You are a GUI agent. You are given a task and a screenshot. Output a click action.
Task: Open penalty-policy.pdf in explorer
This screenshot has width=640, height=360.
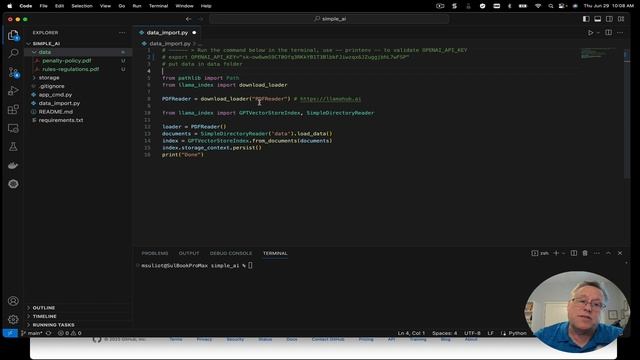tap(67, 60)
